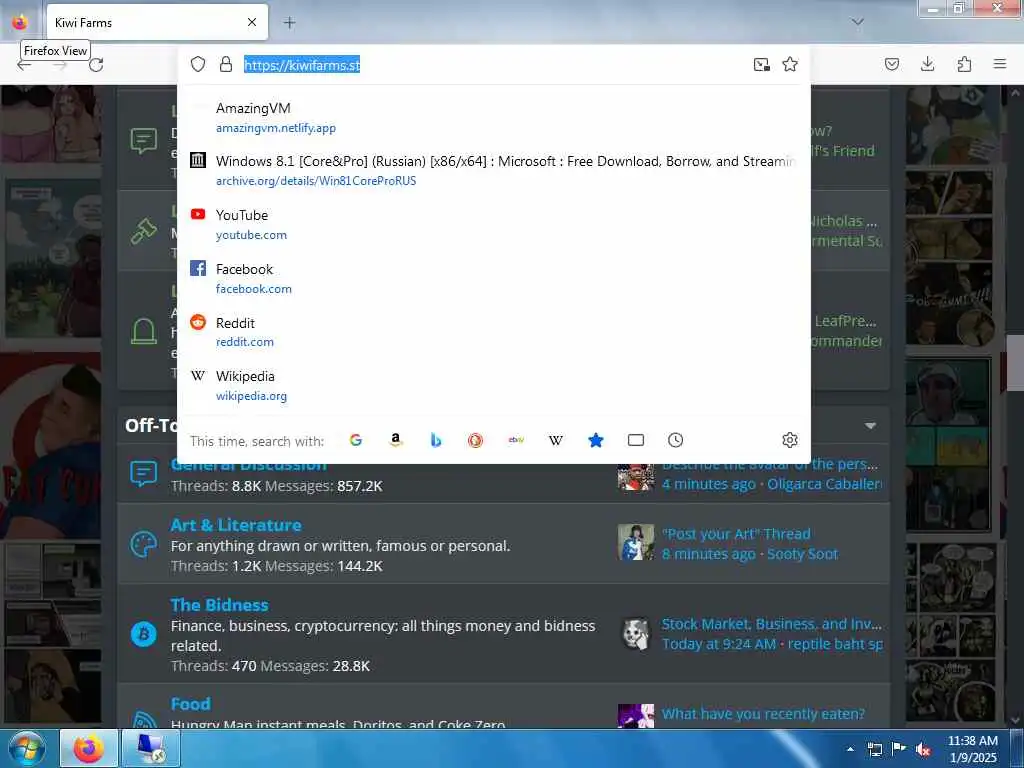Open site security padlock info
This screenshot has height=768, width=1024.
coord(226,64)
